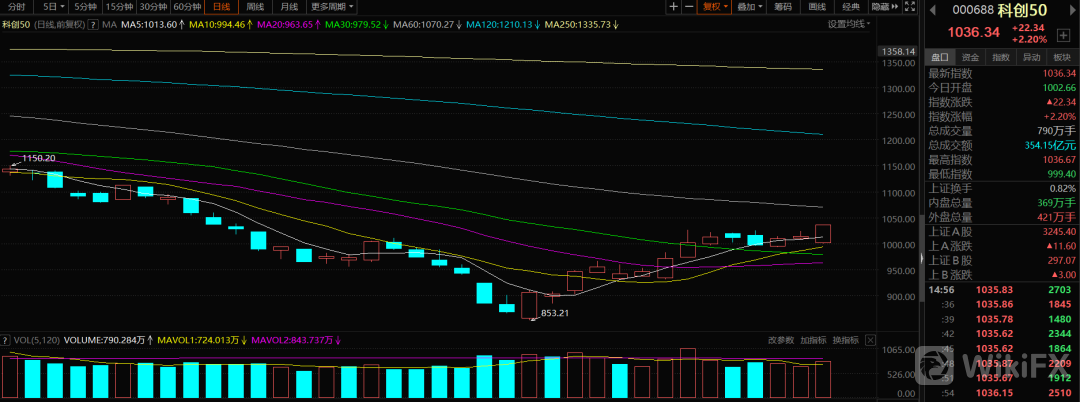Toggle the 筹码 chip distribution view
Viewport: 1080px width, 402px height.
(782, 6)
